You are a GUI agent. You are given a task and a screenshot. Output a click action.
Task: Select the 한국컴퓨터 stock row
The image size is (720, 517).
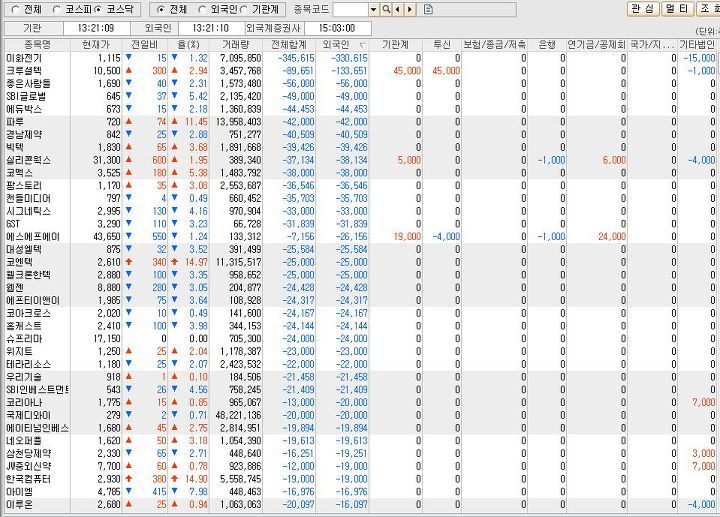(x=360, y=479)
